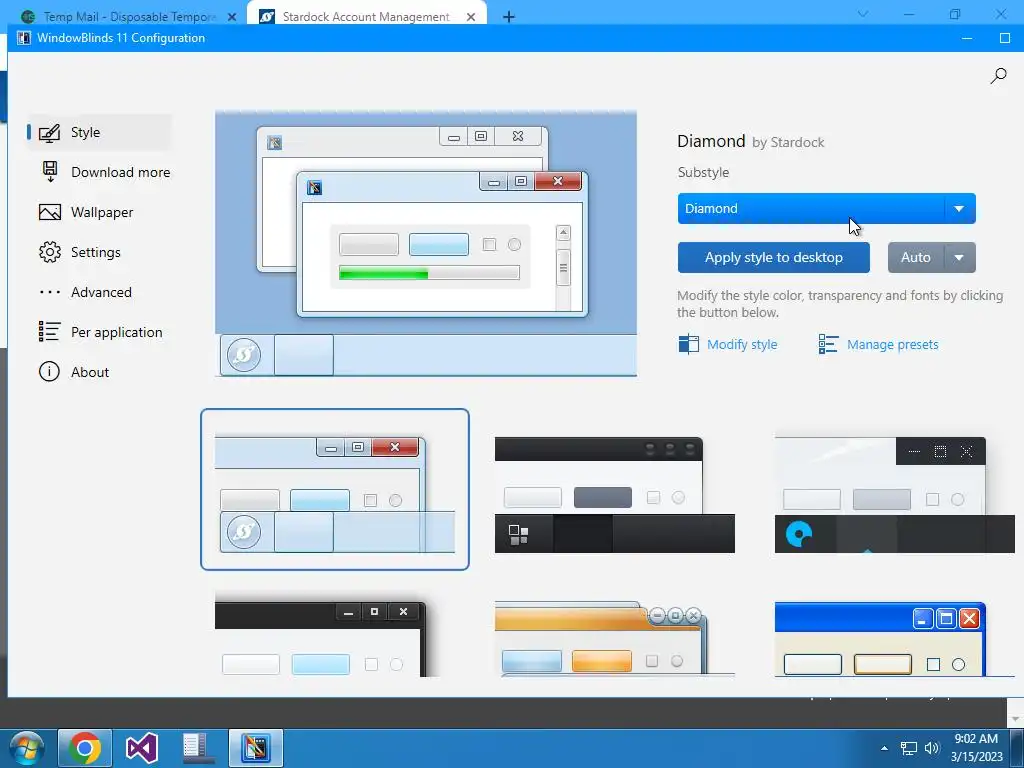
Task: Open Advanced options
Action: click(x=98, y=292)
